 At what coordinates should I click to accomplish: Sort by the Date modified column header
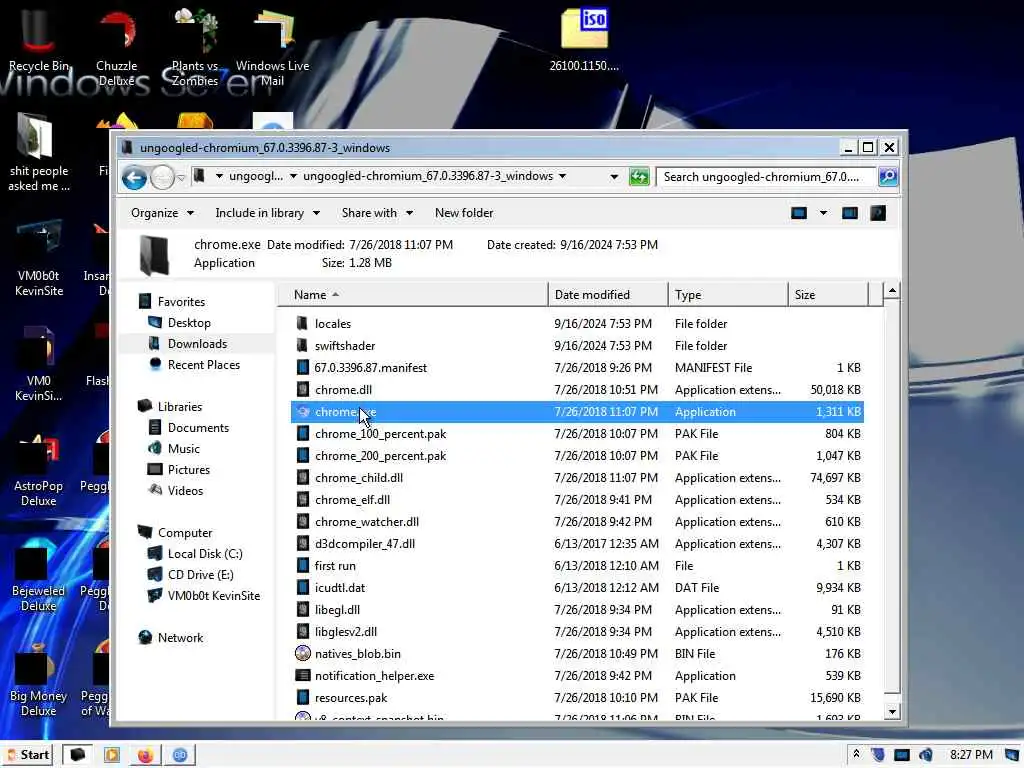(608, 295)
